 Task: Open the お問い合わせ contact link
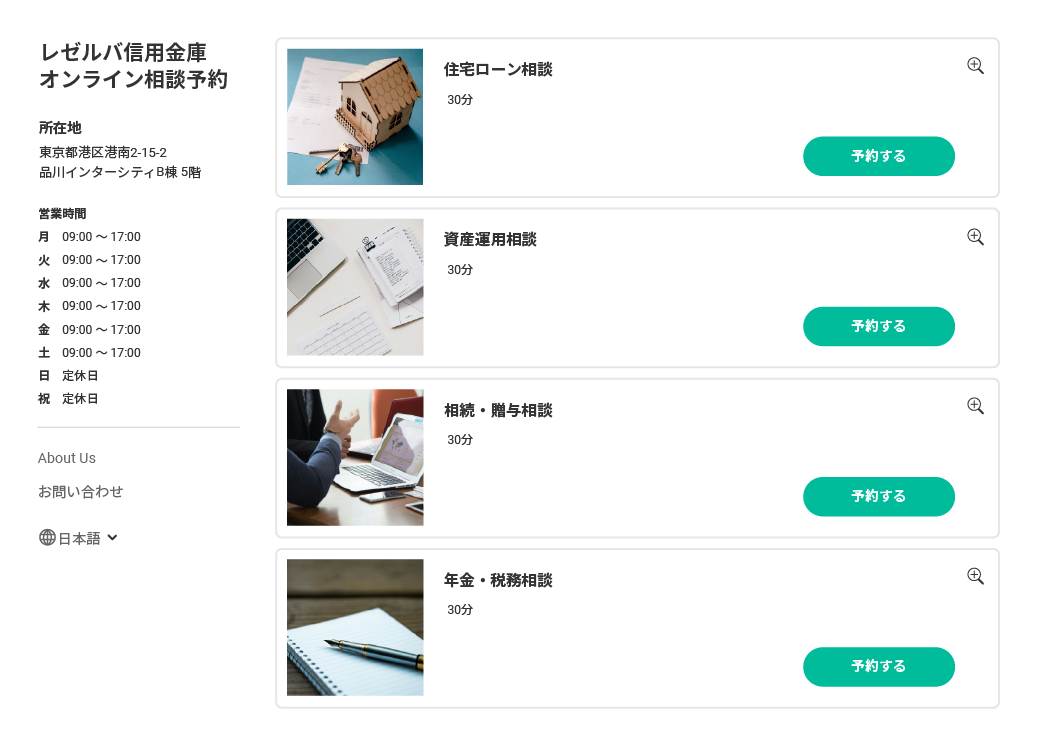80,491
